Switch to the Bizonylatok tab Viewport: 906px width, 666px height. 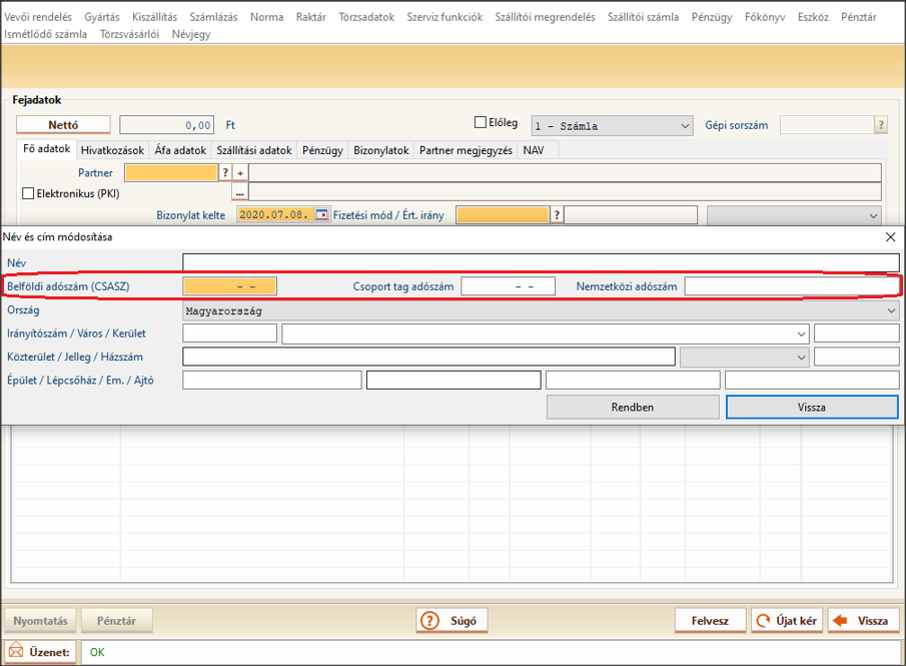pyautogui.click(x=381, y=150)
